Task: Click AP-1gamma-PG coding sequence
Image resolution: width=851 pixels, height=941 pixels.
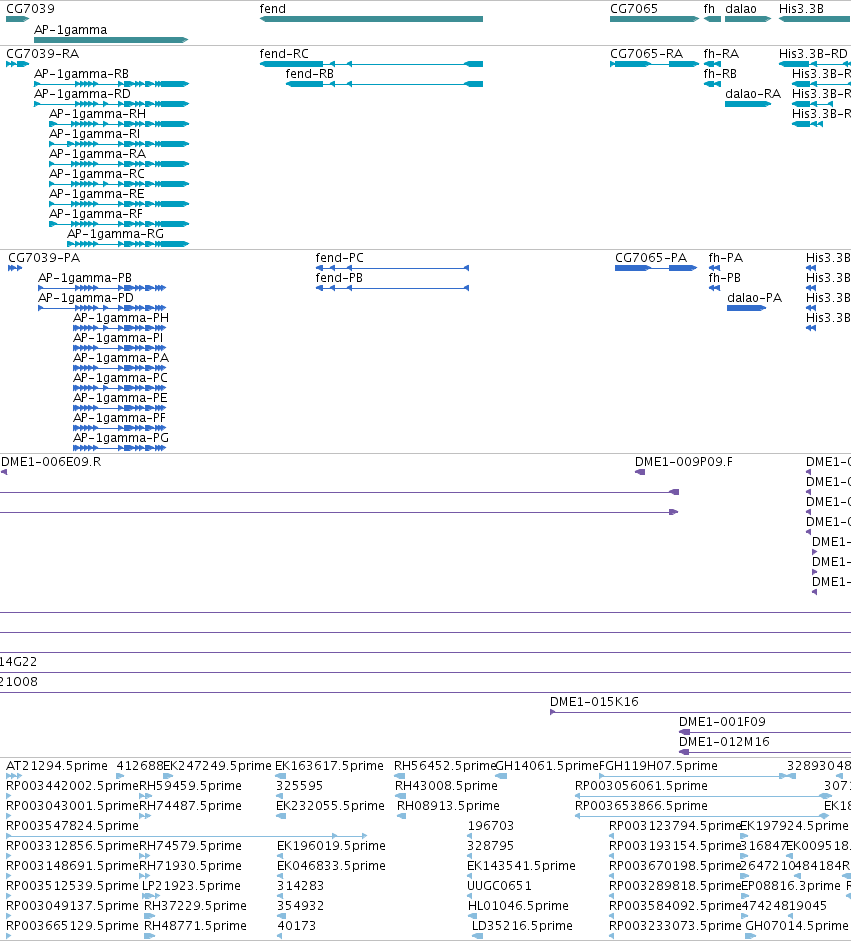Action: 119,448
